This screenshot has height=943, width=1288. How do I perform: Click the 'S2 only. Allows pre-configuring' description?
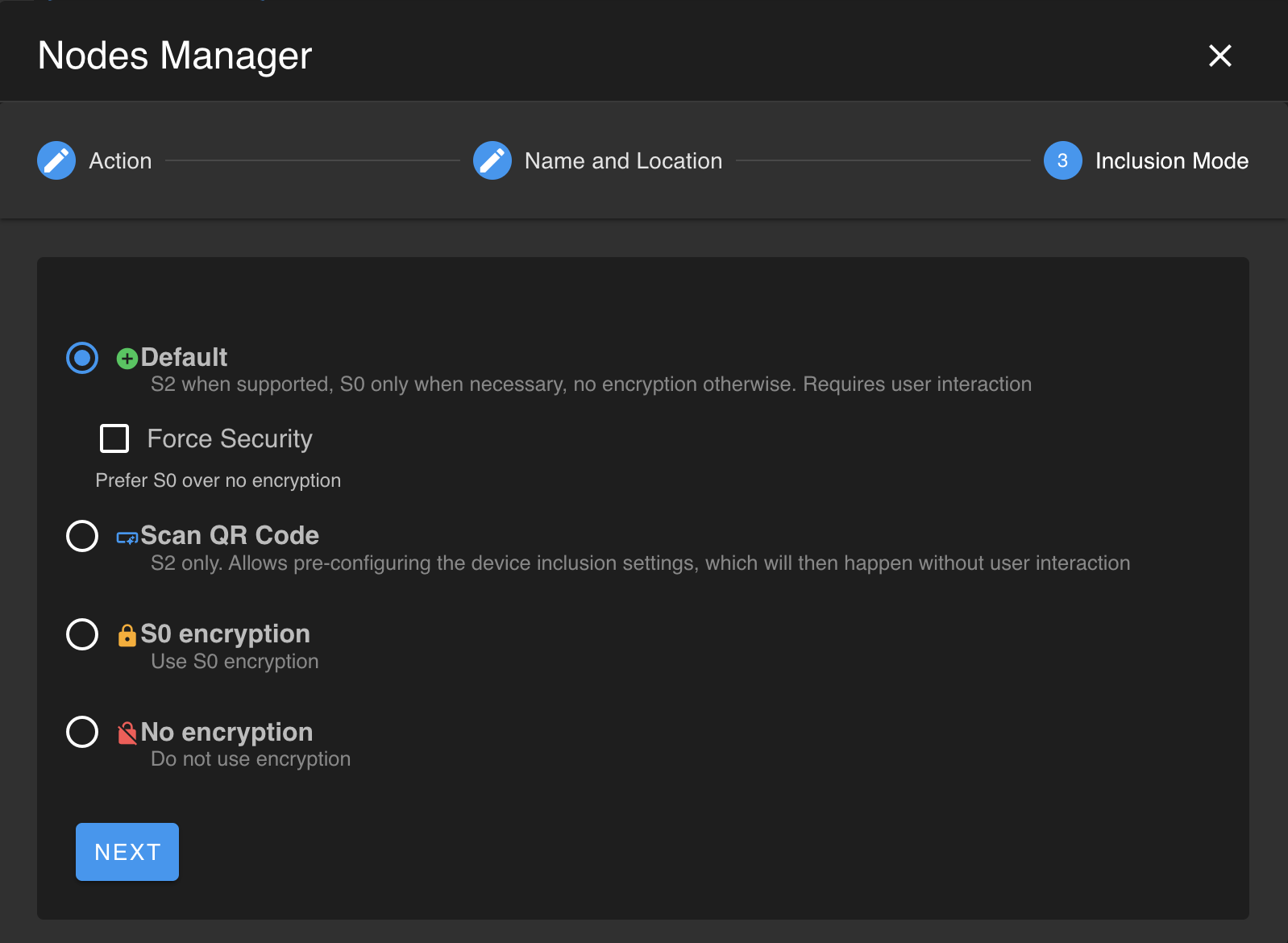[640, 563]
